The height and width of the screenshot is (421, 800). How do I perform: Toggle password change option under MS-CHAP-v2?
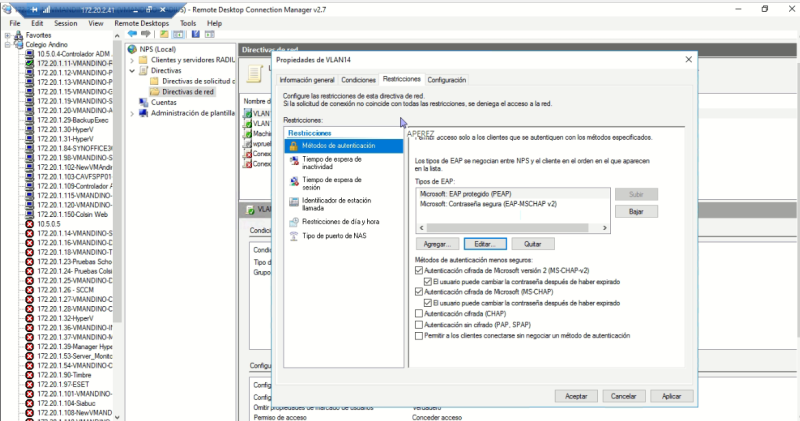(428, 282)
